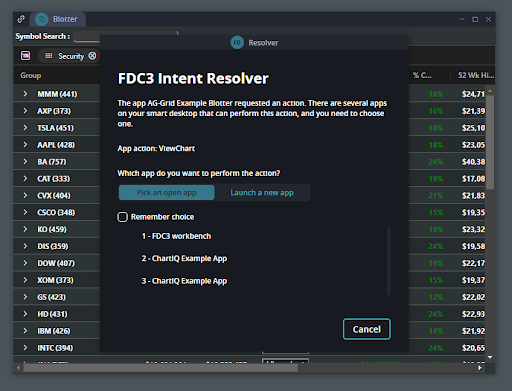The height and width of the screenshot is (391, 512).
Task: Click the horizontal scrollbar right arrow
Action: (x=480, y=368)
